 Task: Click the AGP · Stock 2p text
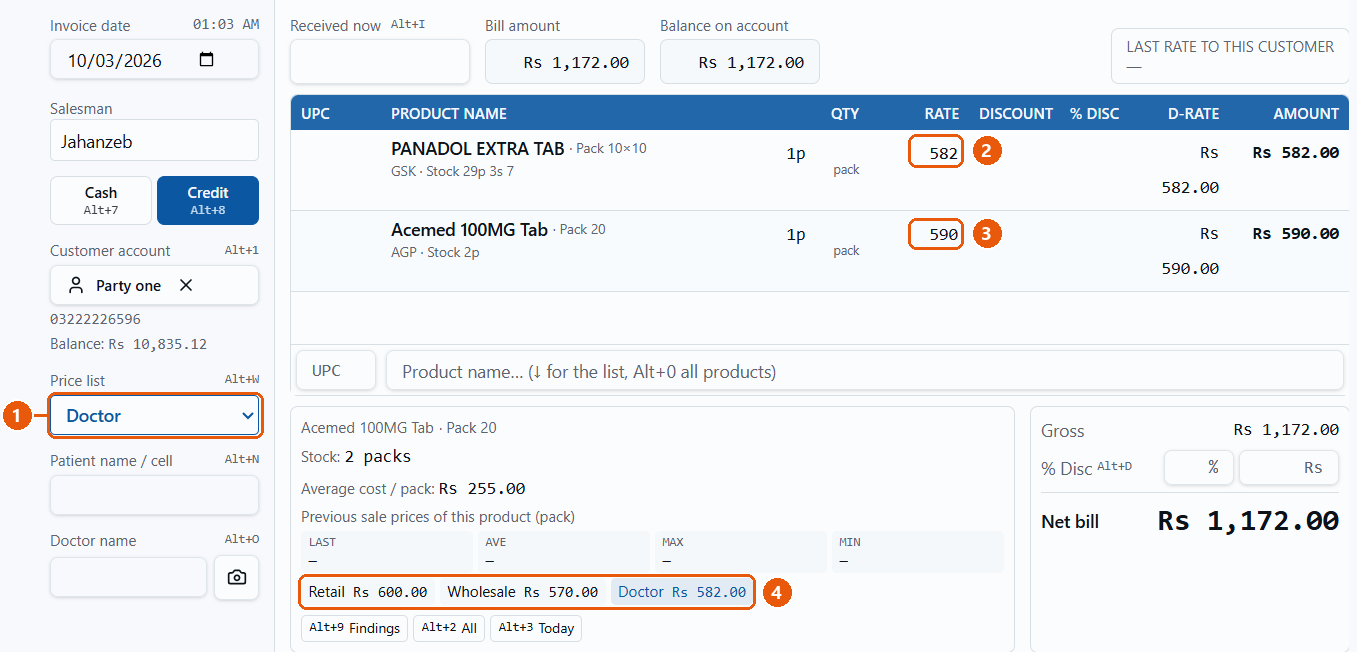click(x=435, y=252)
